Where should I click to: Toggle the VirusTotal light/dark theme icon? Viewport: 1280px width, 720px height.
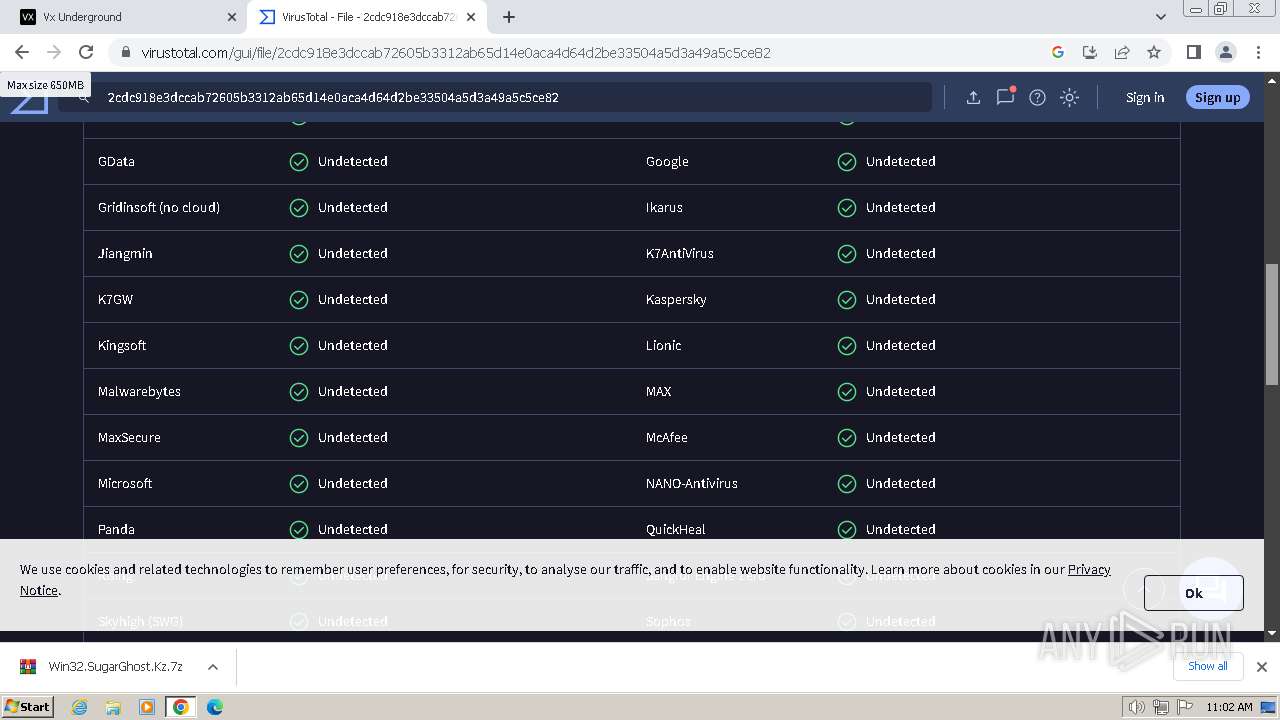(x=1069, y=97)
